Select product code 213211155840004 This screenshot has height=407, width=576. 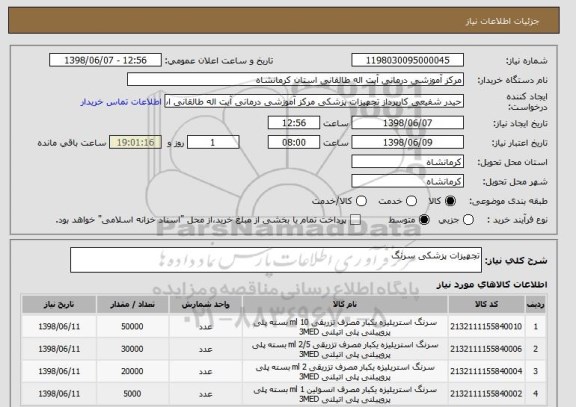pos(486,371)
